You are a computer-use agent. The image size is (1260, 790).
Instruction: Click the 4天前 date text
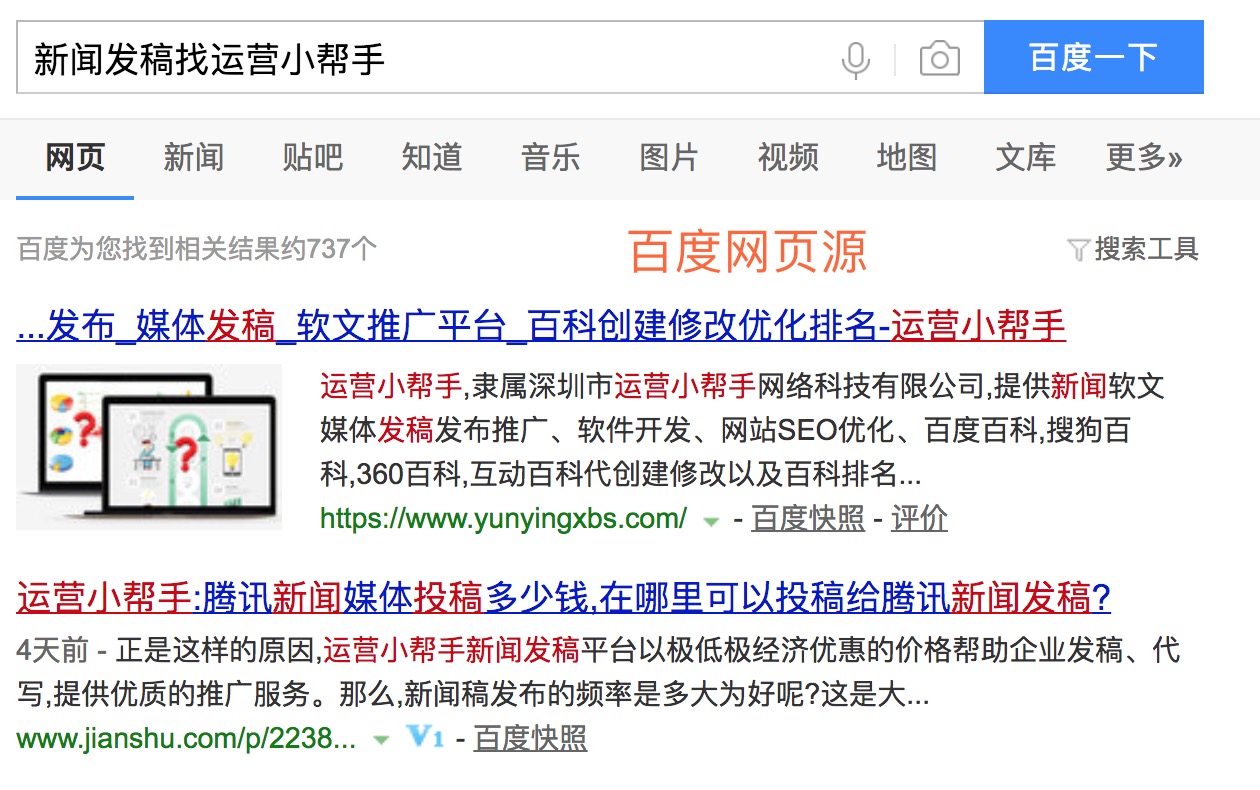52,651
